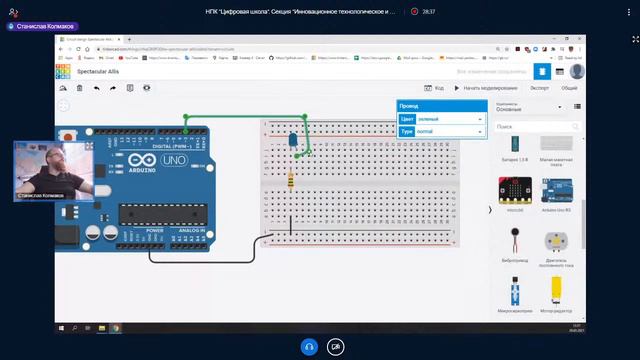Image resolution: width=640 pixels, height=360 pixels.
Task: Select the vibration motor component
Action: coord(515,244)
